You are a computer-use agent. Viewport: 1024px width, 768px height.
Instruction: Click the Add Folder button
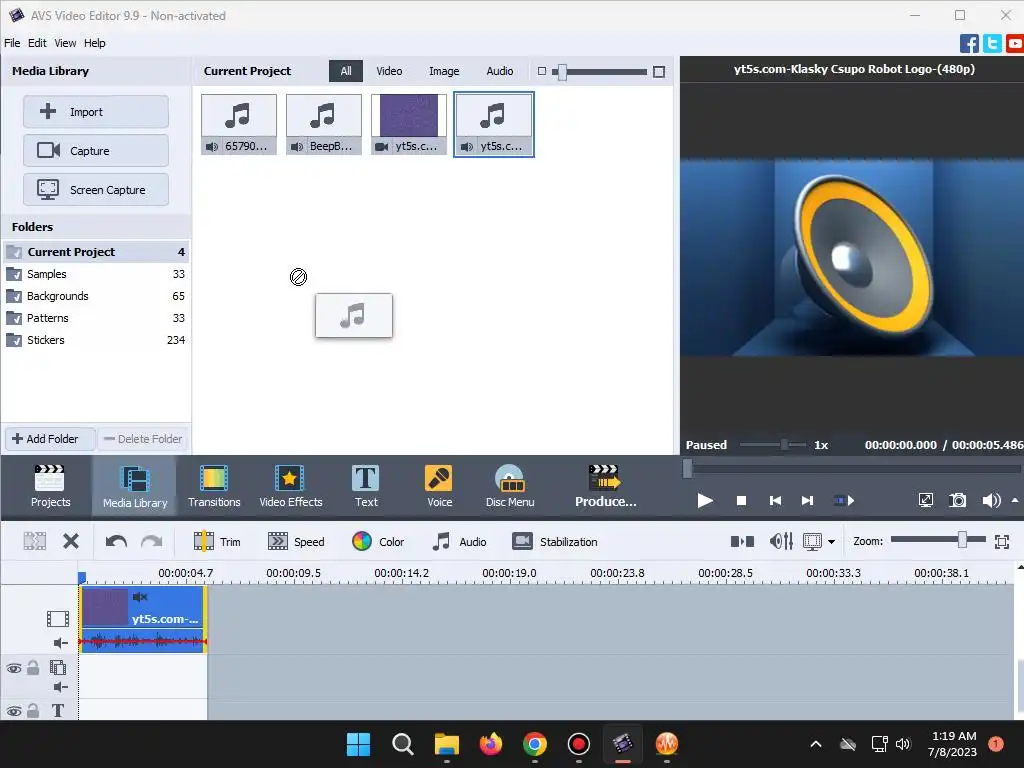point(50,439)
